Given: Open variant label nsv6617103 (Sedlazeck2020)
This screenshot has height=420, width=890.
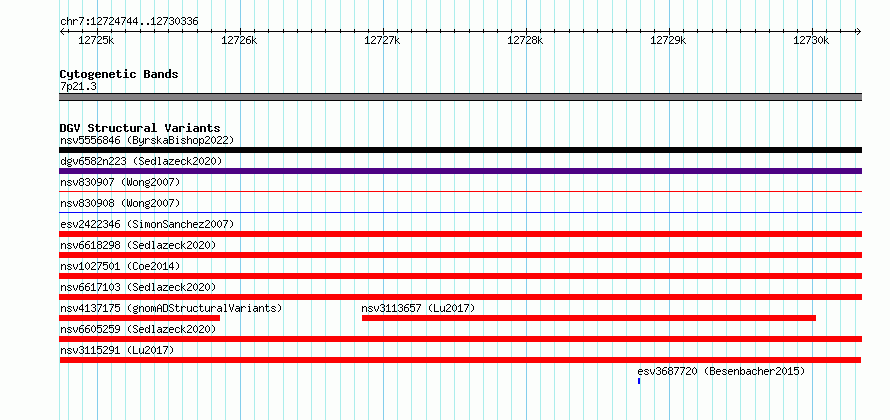Looking at the screenshot, I should coord(138,287).
